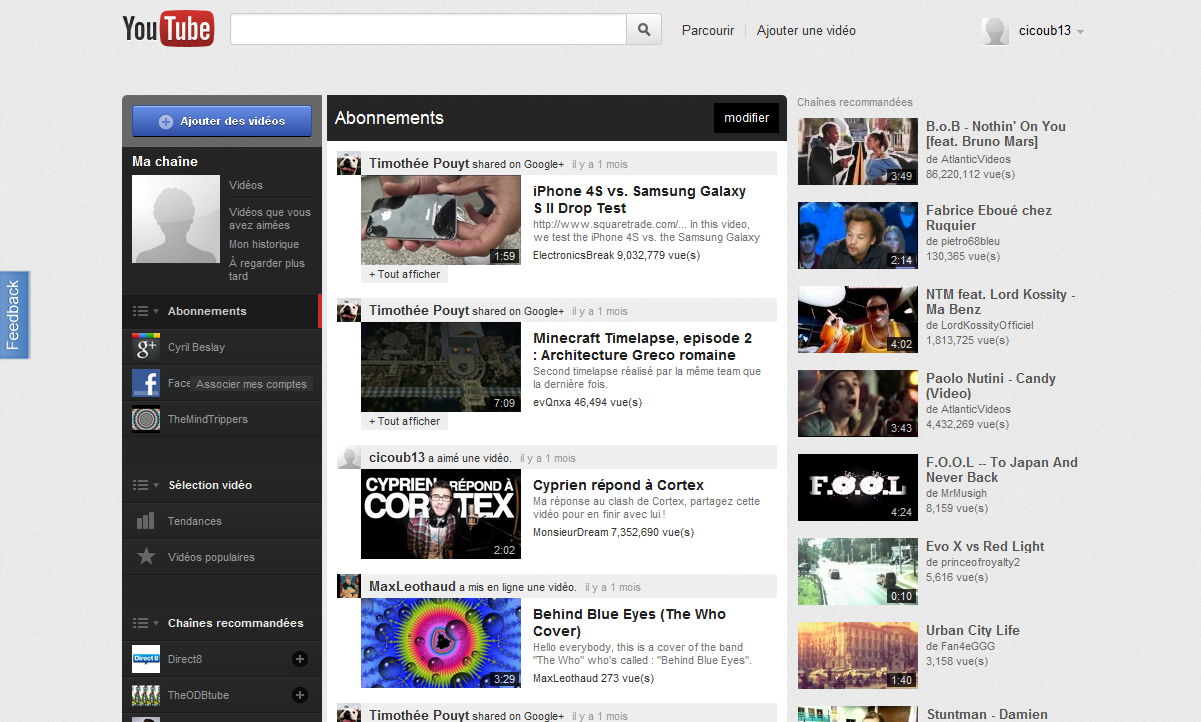The width and height of the screenshot is (1201, 722).
Task: Open Tendances section
Action: [x=195, y=521]
